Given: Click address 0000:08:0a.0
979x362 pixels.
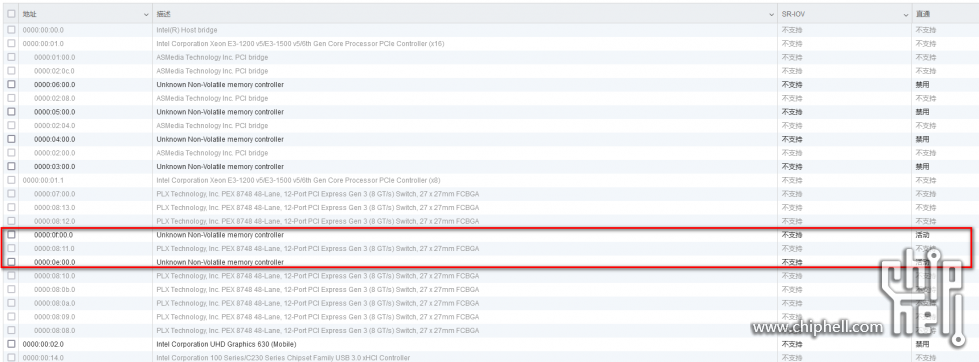Looking at the screenshot, I should tap(54, 303).
